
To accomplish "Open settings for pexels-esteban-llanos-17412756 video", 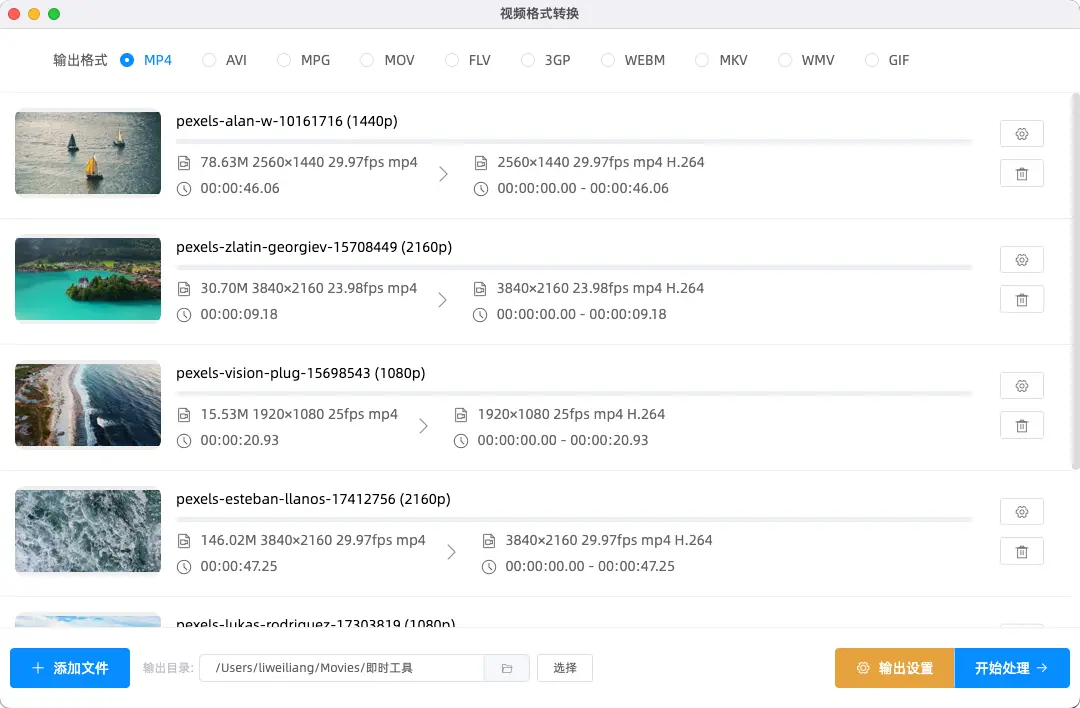I will pyautogui.click(x=1021, y=512).
